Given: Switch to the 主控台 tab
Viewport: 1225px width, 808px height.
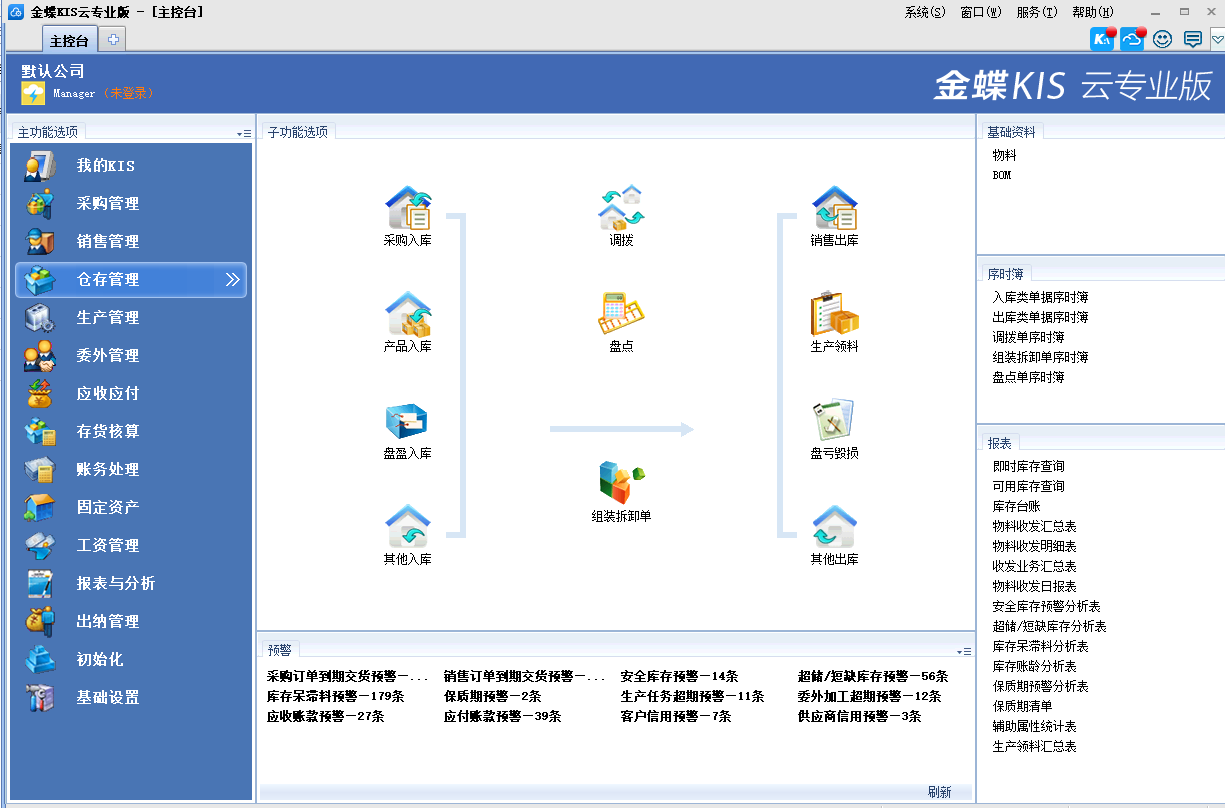Looking at the screenshot, I should pyautogui.click(x=69, y=41).
